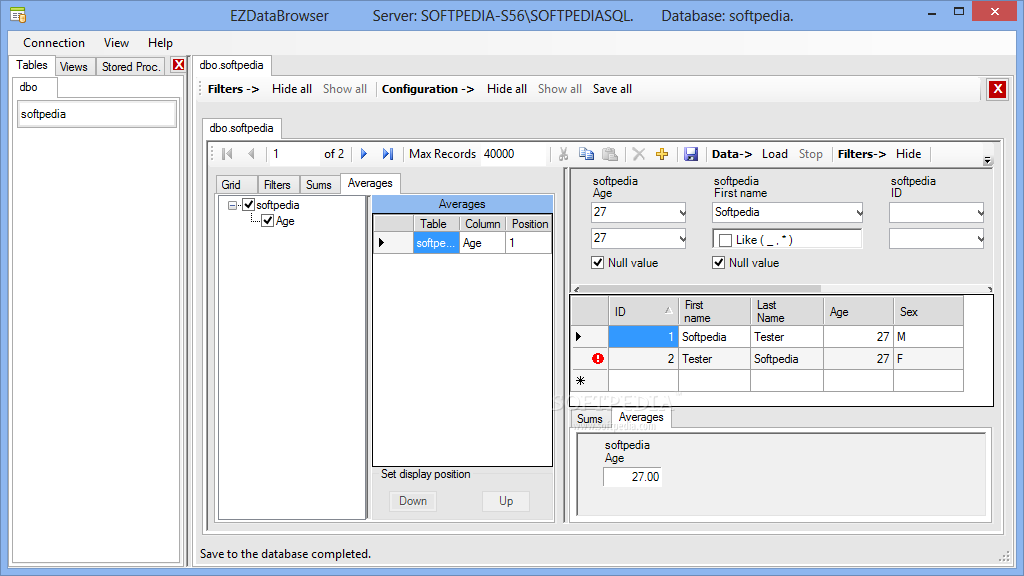Select softpedia table in list
The image size is (1024, 576).
(x=97, y=114)
